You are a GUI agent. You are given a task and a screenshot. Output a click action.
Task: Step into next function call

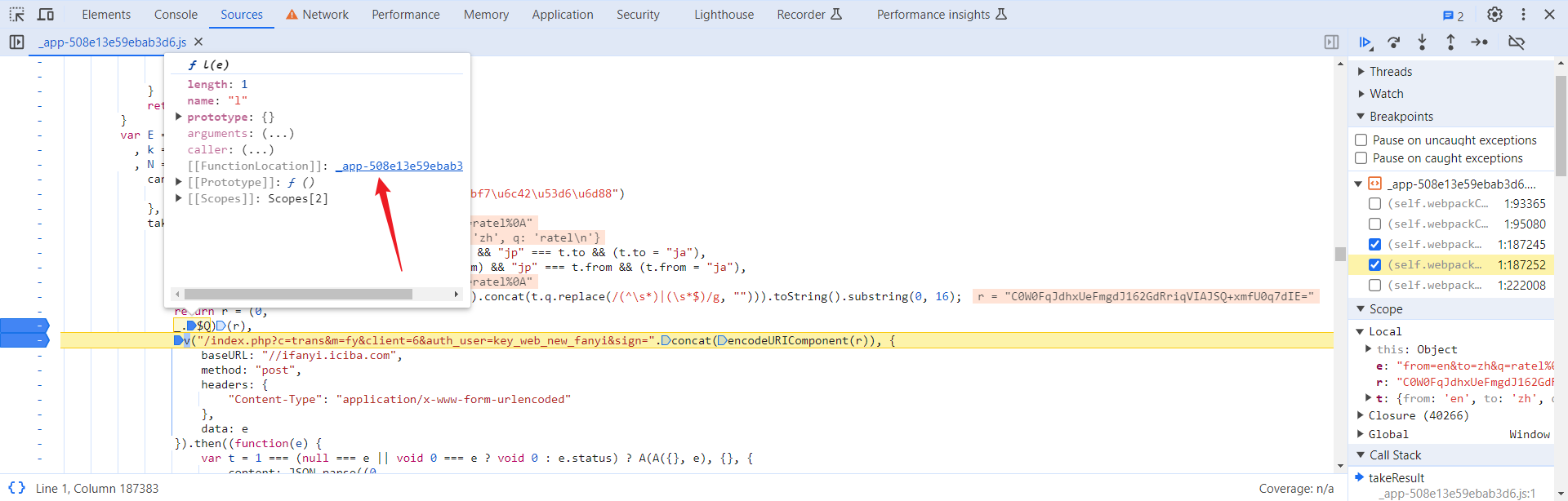point(1422,42)
